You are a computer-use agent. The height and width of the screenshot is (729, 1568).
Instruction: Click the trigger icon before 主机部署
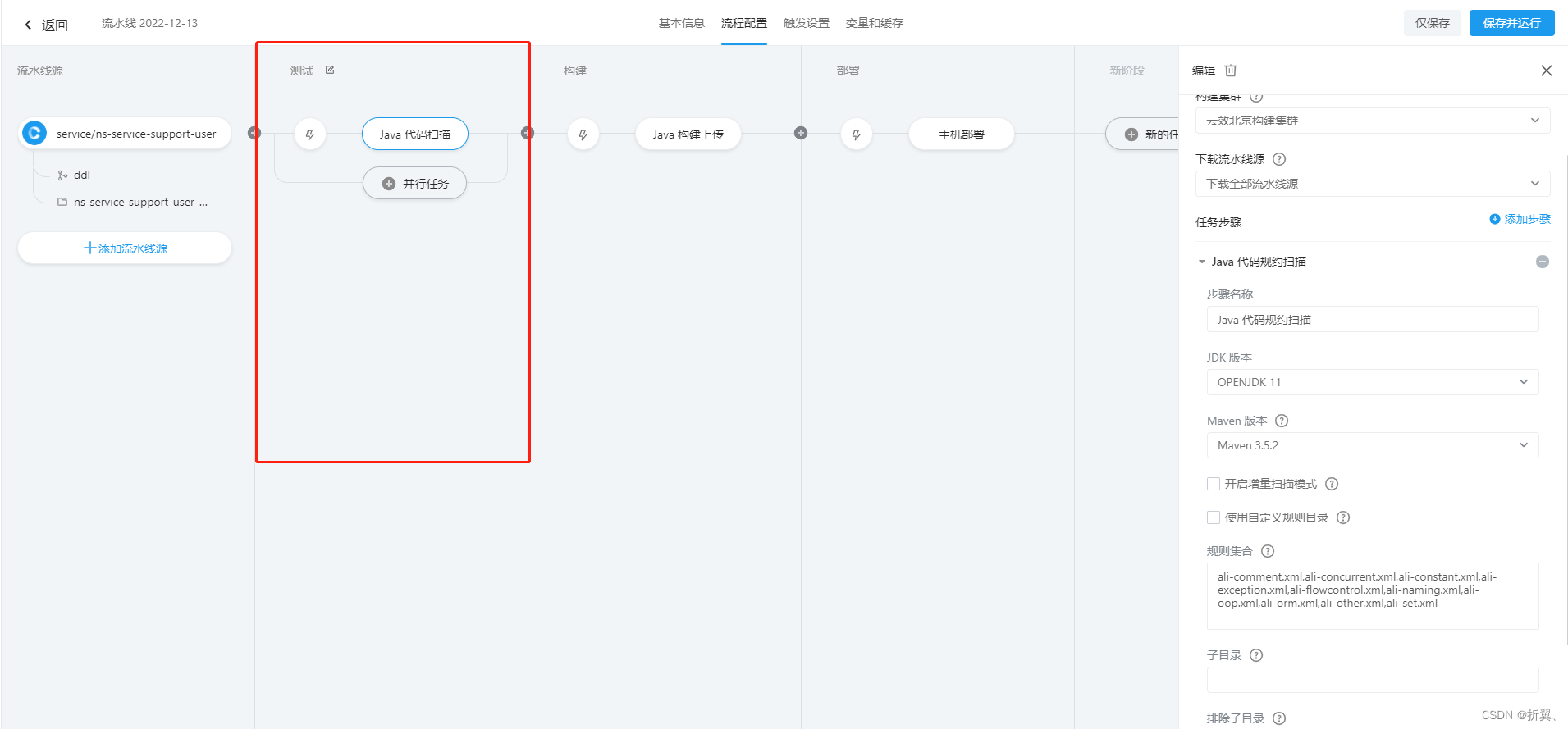[x=857, y=134]
